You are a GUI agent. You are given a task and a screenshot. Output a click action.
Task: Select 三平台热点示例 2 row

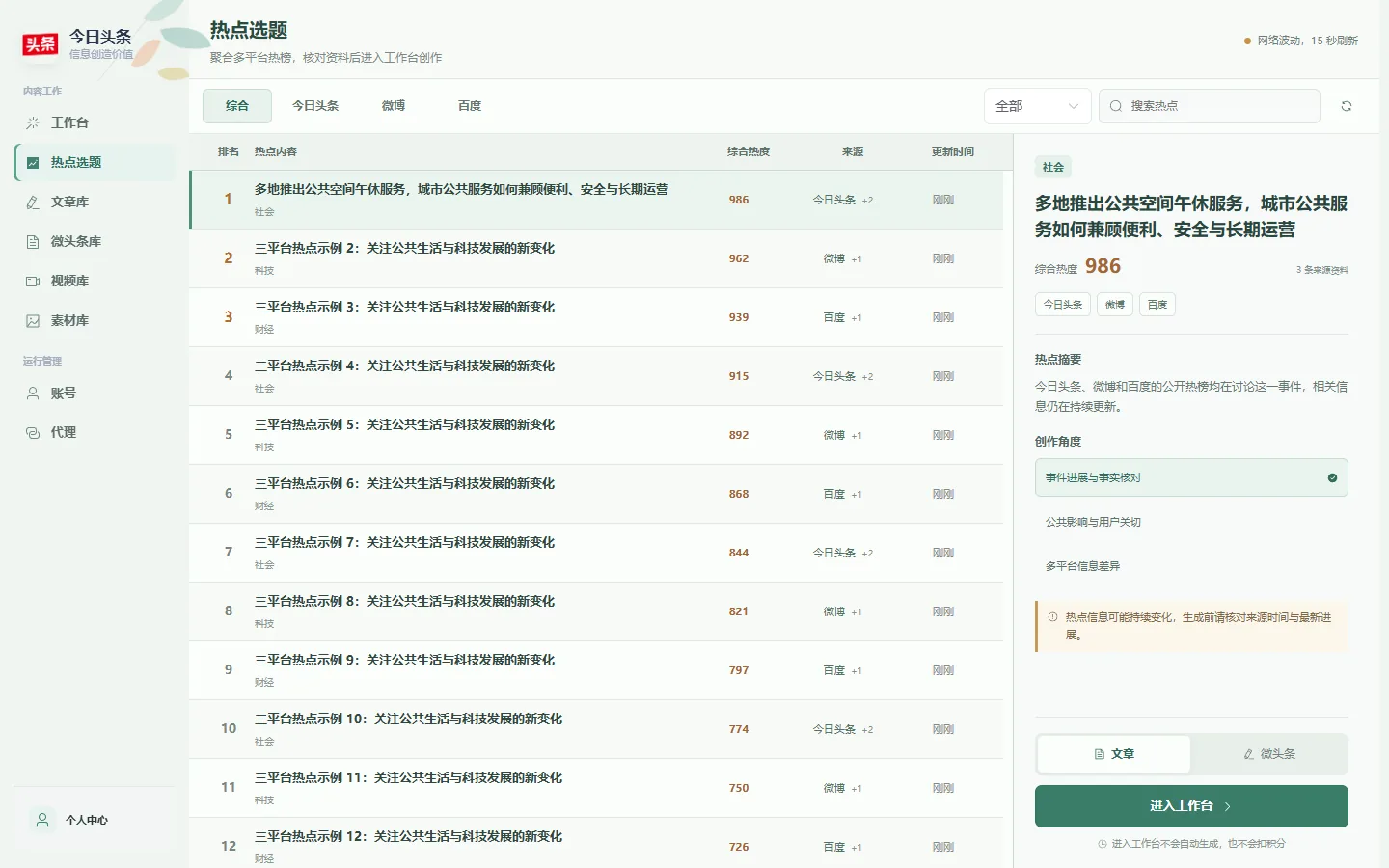tap(596, 258)
